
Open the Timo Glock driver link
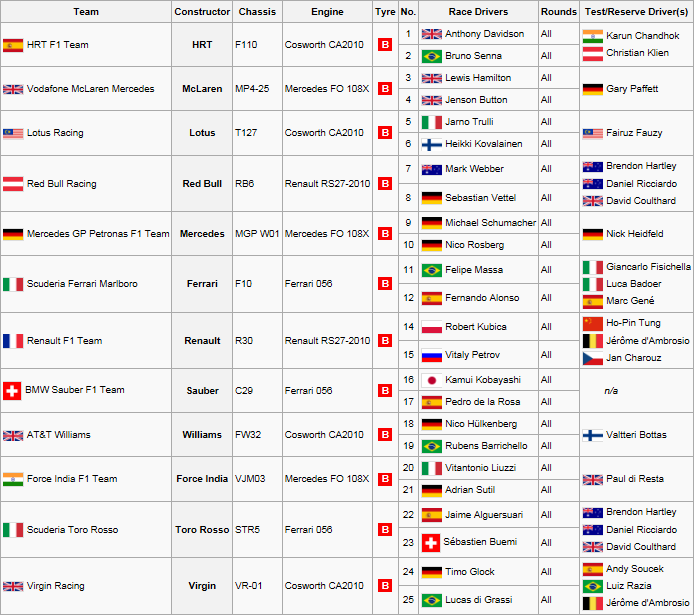tap(470, 572)
